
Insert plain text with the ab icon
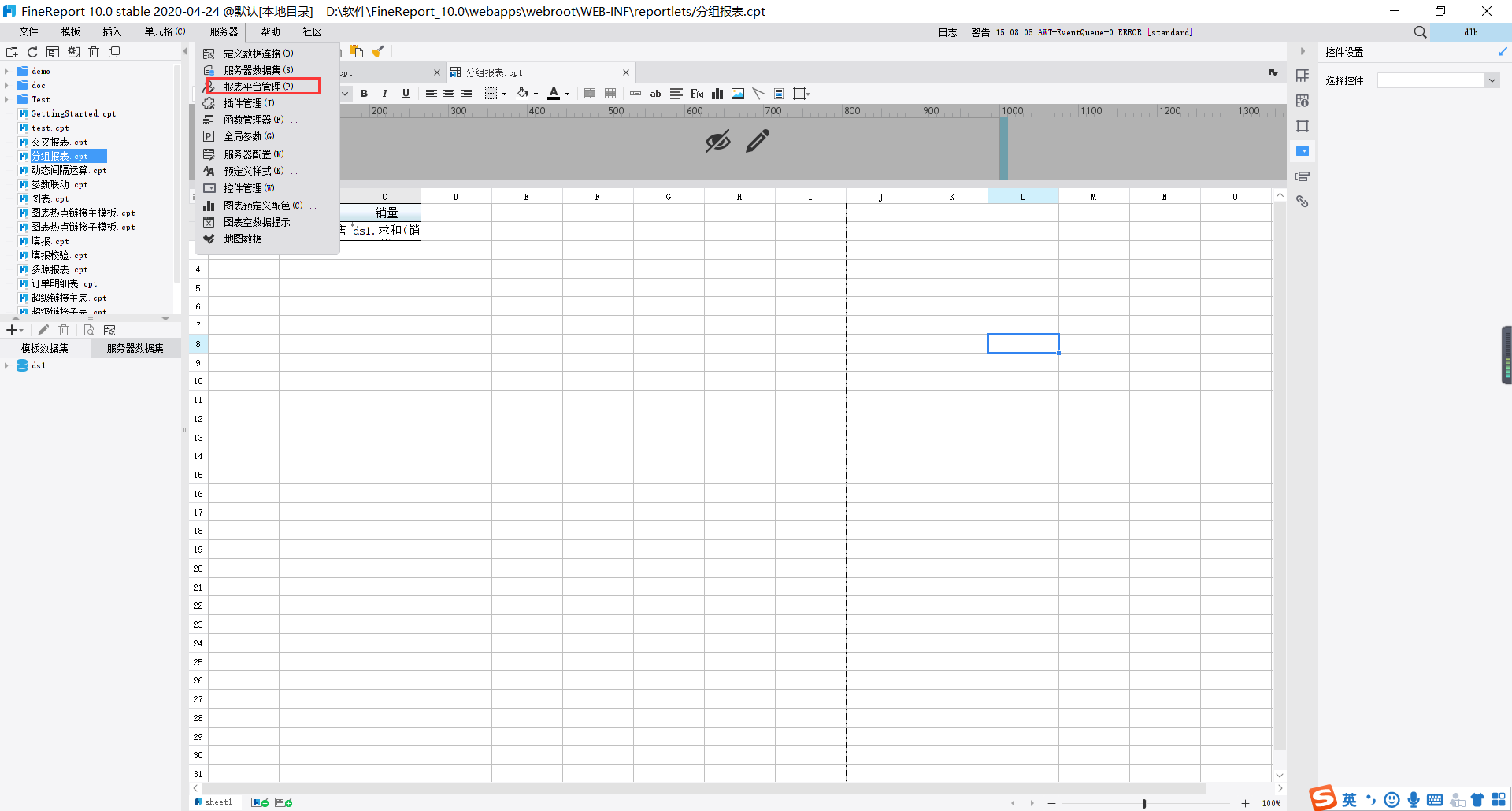pyautogui.click(x=655, y=94)
